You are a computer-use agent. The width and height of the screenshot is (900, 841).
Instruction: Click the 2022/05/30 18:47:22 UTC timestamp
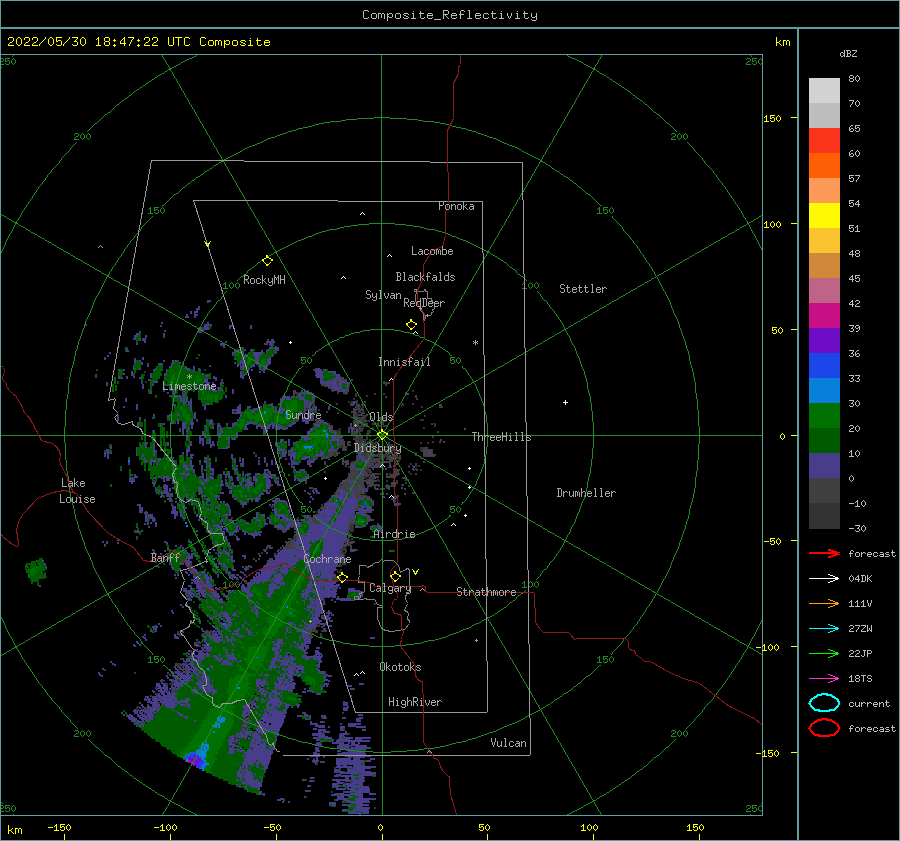click(139, 42)
